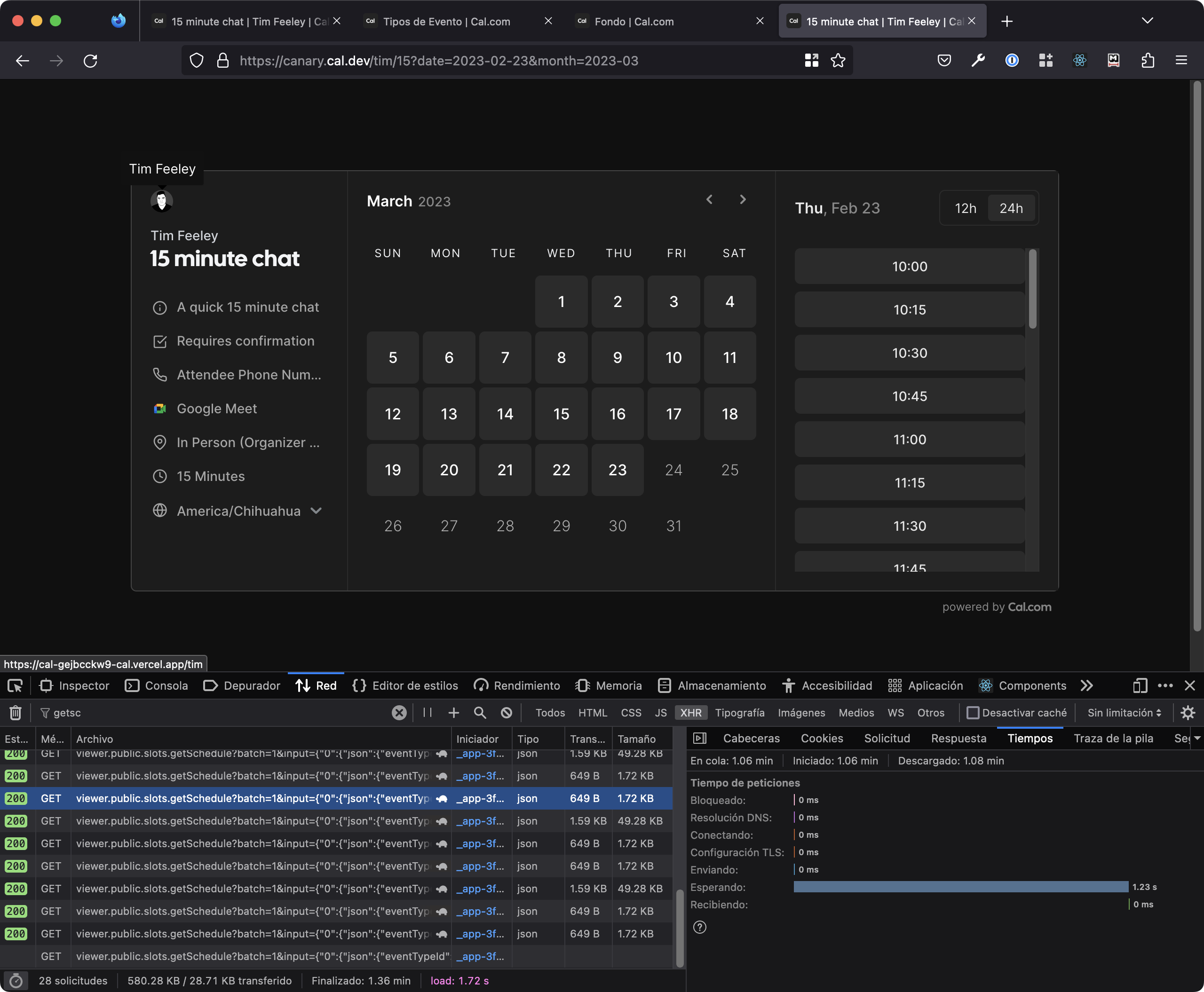Image resolution: width=1204 pixels, height=992 pixels.
Task: Go to the next month
Action: pos(743,199)
